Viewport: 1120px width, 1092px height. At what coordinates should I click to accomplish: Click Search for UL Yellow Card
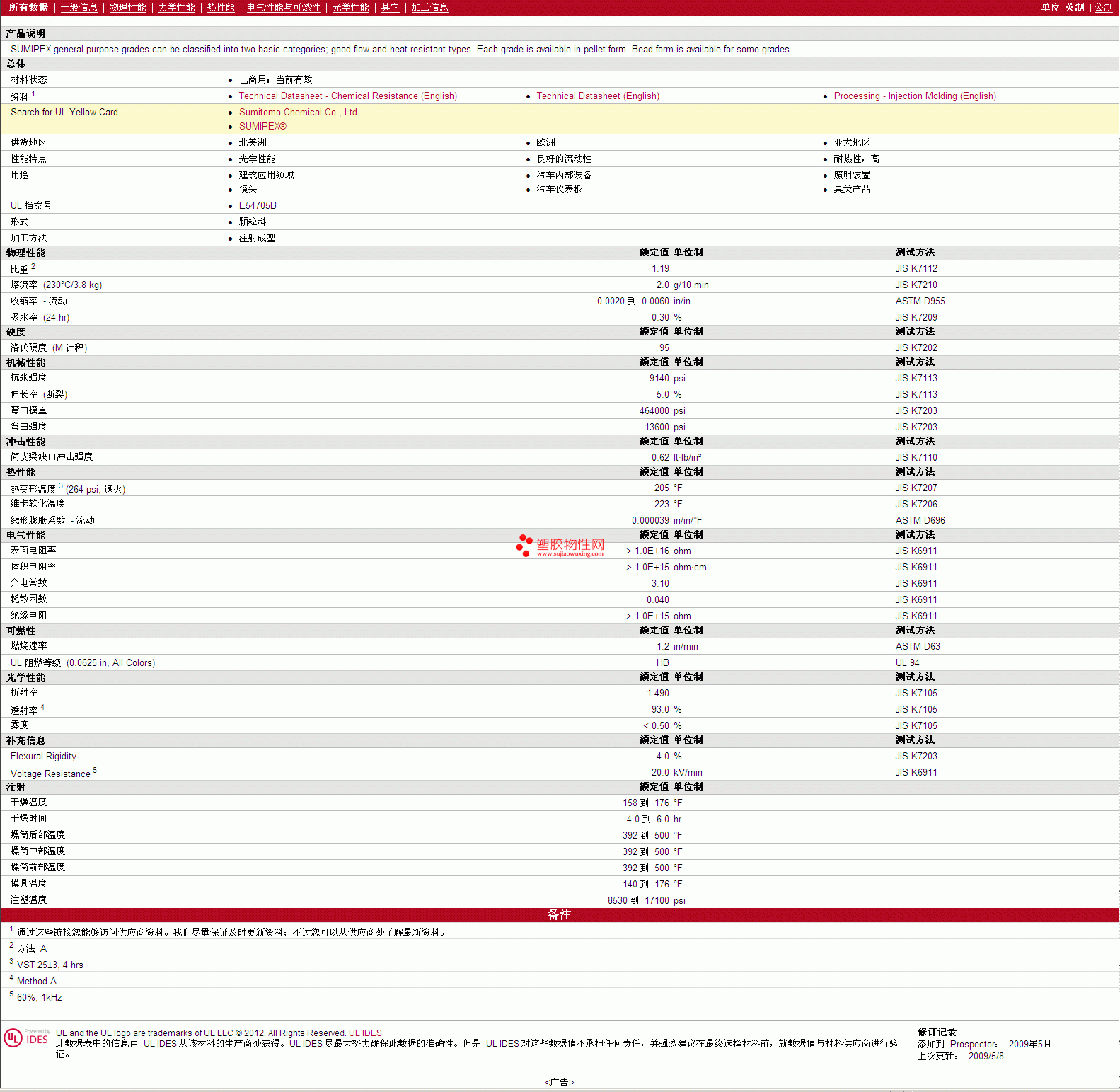click(64, 113)
